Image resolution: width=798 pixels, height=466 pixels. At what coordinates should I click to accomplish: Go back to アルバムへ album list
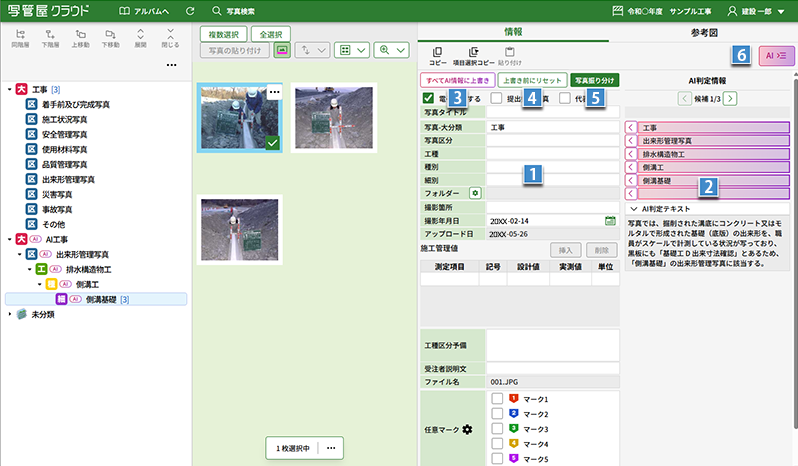pyautogui.click(x=144, y=11)
